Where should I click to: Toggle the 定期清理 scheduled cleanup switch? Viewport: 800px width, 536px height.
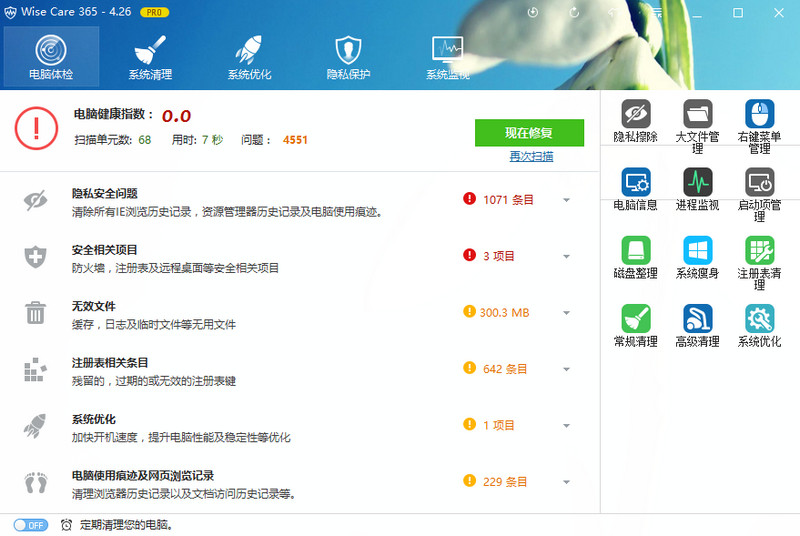30,524
